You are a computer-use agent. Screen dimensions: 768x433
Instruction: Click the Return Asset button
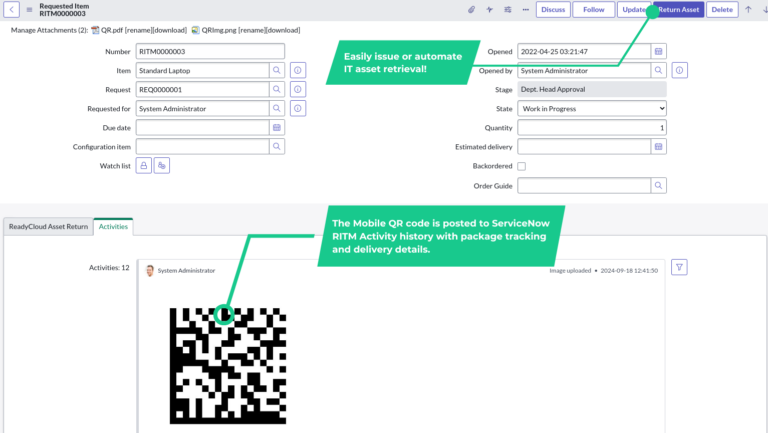(678, 9)
